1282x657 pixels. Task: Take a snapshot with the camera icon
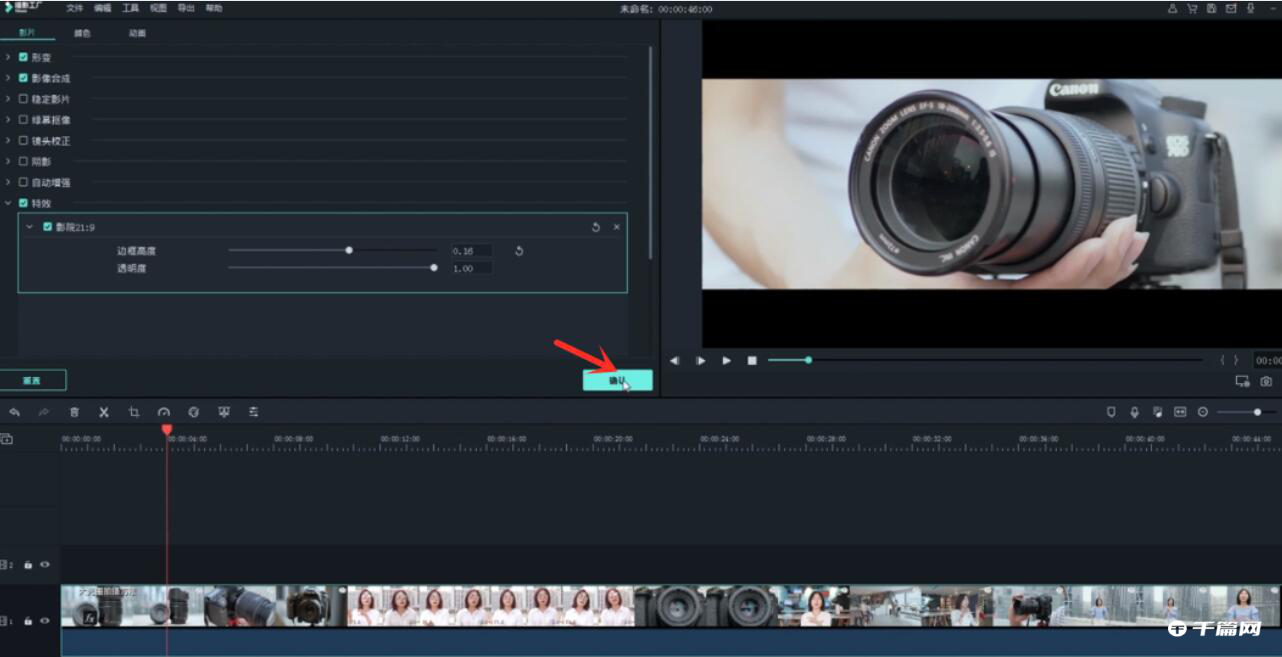[1266, 381]
